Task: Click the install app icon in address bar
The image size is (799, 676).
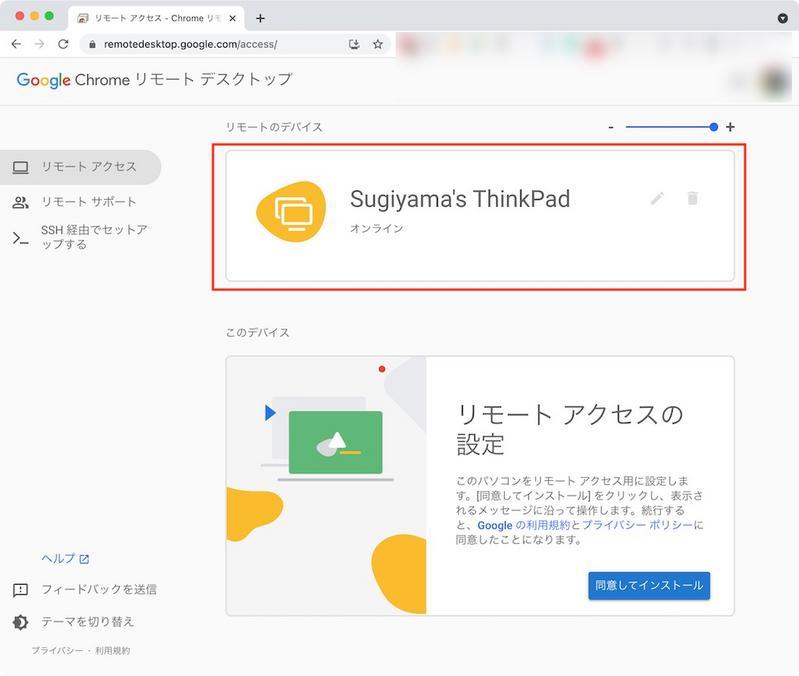Action: click(x=354, y=44)
